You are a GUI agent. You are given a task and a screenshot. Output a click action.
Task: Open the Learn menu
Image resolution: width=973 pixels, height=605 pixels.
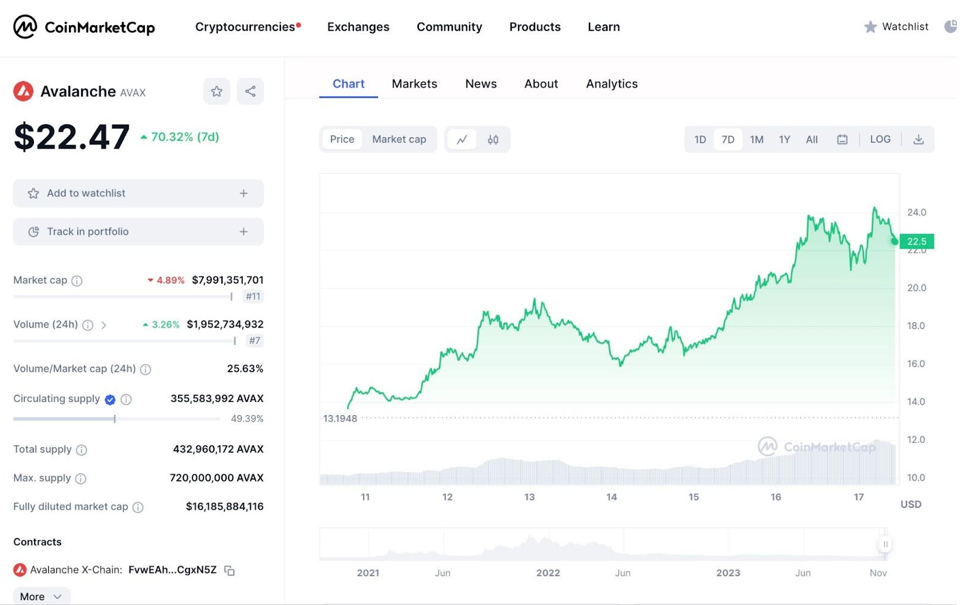coord(604,27)
